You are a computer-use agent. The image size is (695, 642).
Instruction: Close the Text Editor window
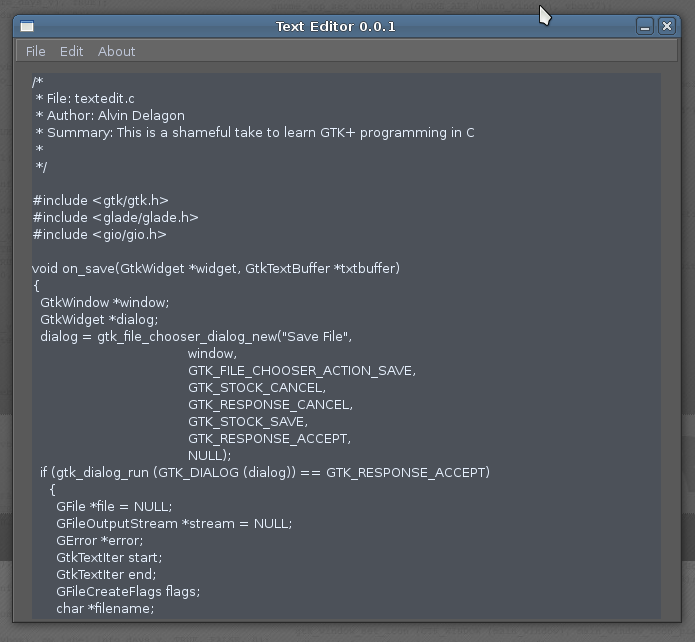click(667, 26)
